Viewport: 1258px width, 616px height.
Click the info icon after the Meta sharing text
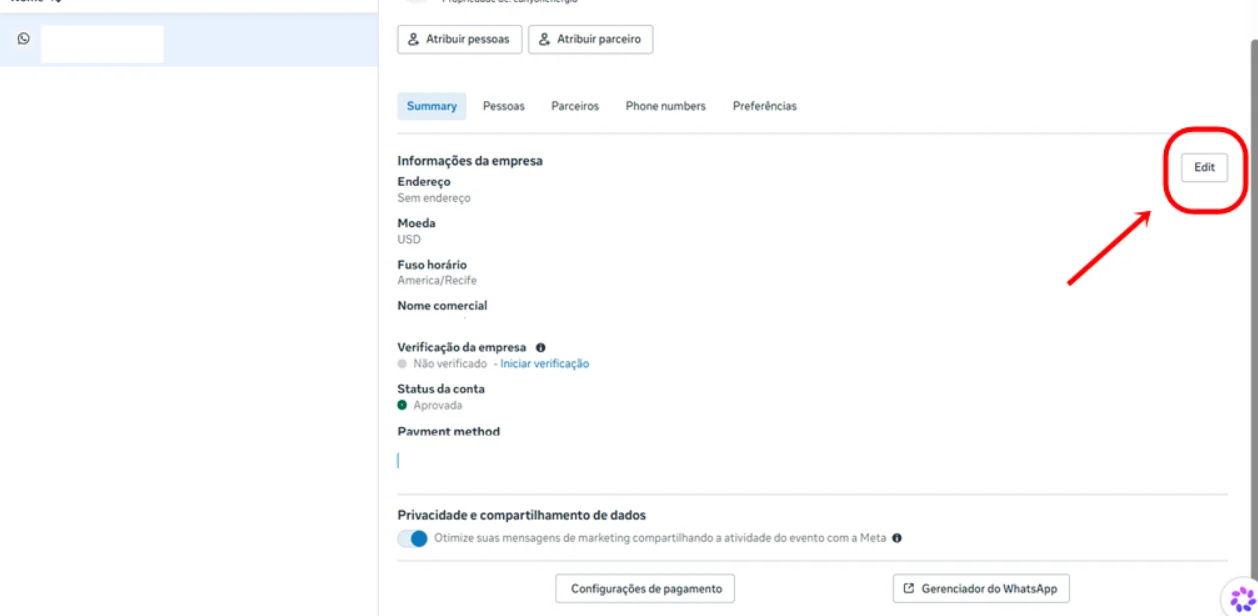[896, 538]
